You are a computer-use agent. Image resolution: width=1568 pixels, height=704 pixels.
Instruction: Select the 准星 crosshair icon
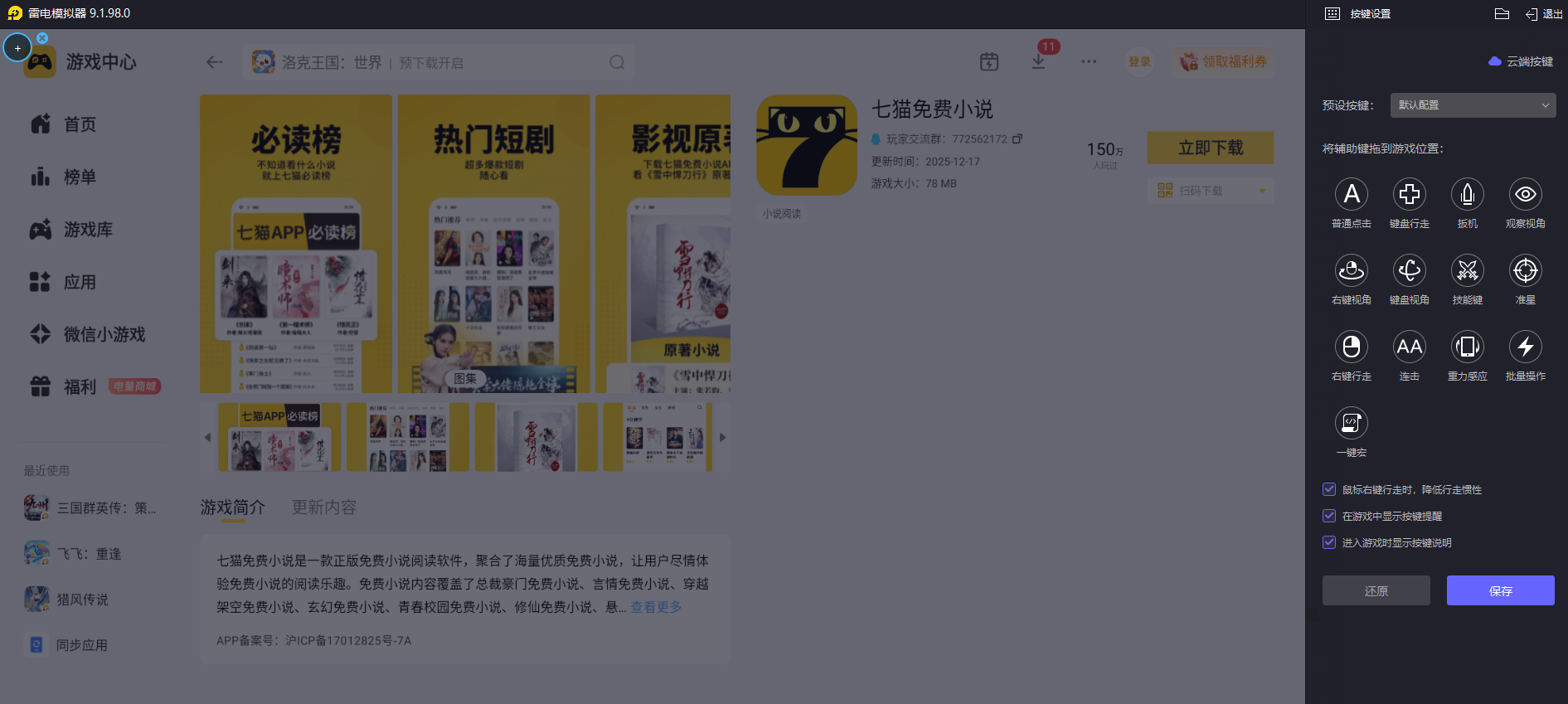coord(1525,271)
